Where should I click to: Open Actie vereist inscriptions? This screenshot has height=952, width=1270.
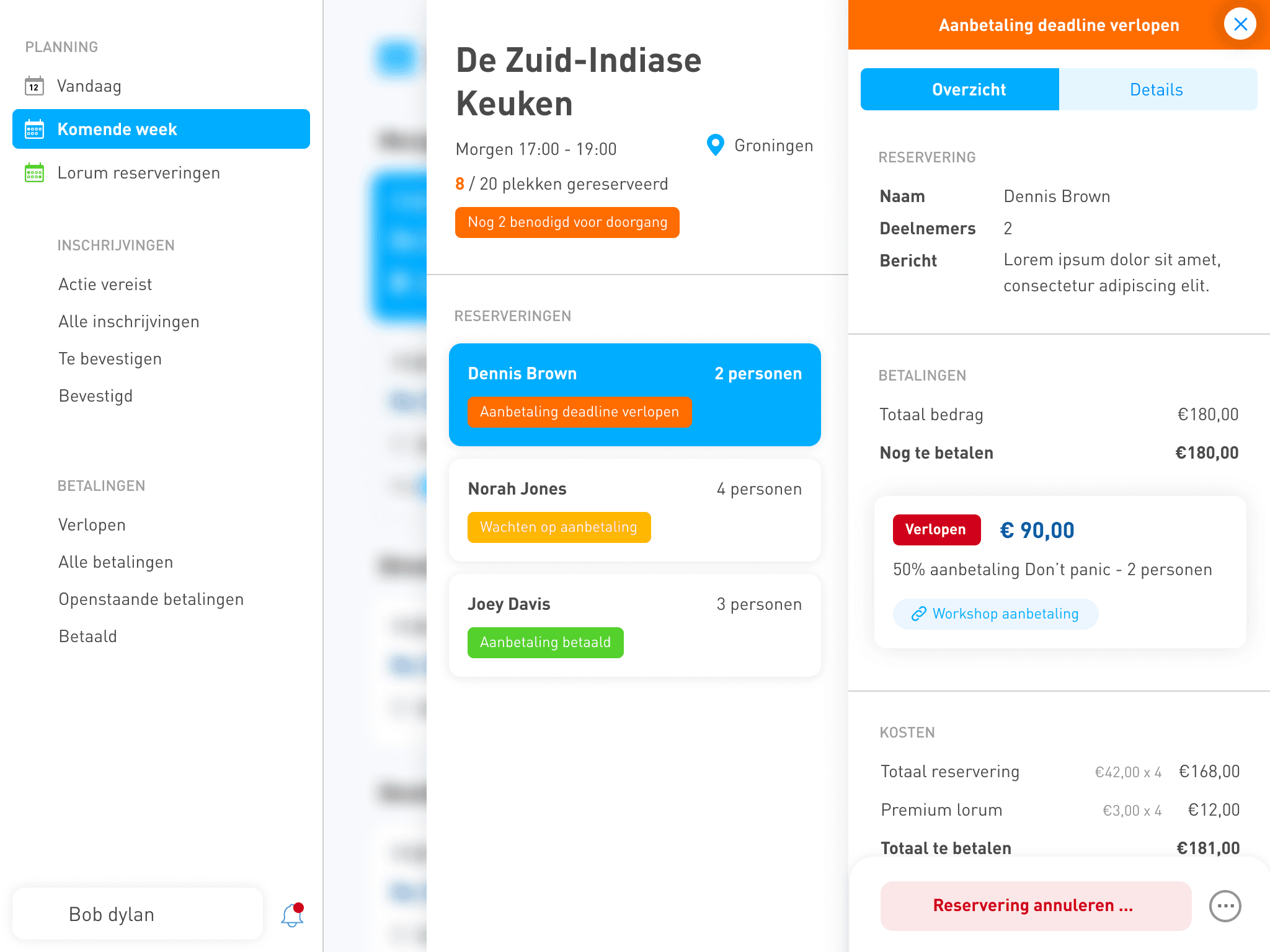tap(105, 284)
